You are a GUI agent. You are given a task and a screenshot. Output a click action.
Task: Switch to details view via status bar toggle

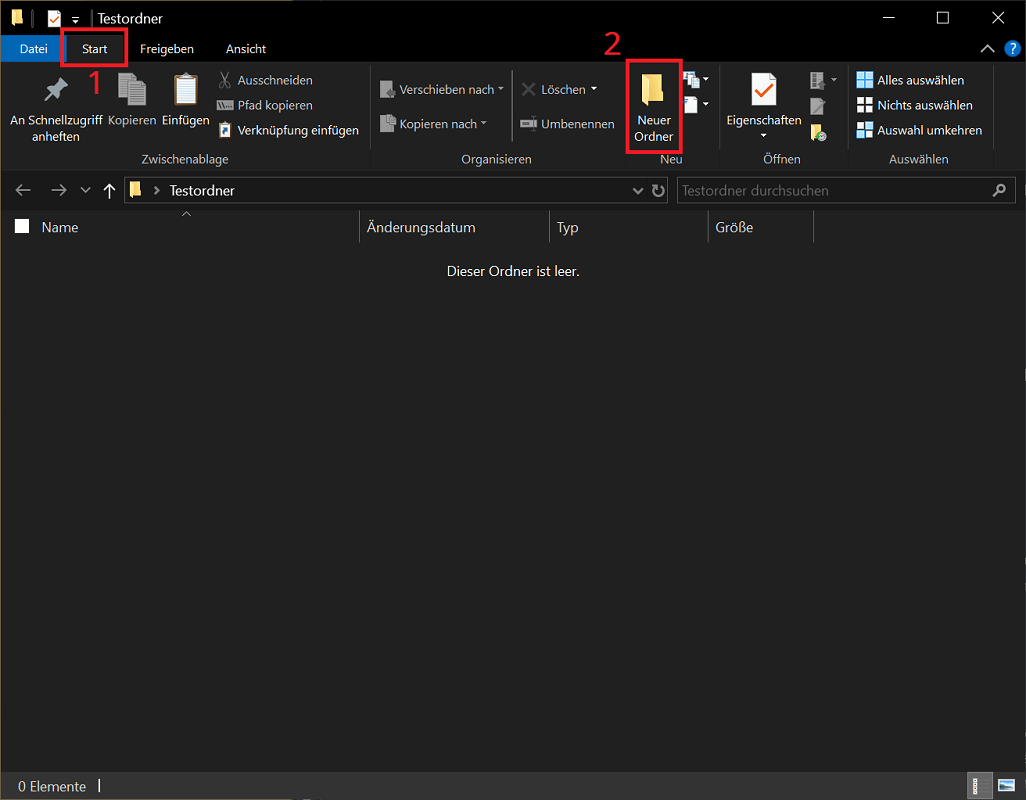978,786
